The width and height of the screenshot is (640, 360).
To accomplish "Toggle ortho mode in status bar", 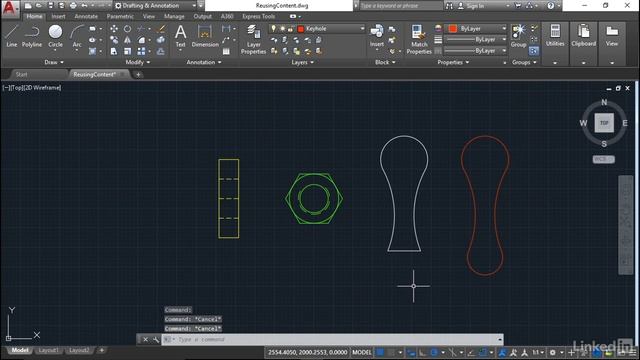I will [x=423, y=353].
